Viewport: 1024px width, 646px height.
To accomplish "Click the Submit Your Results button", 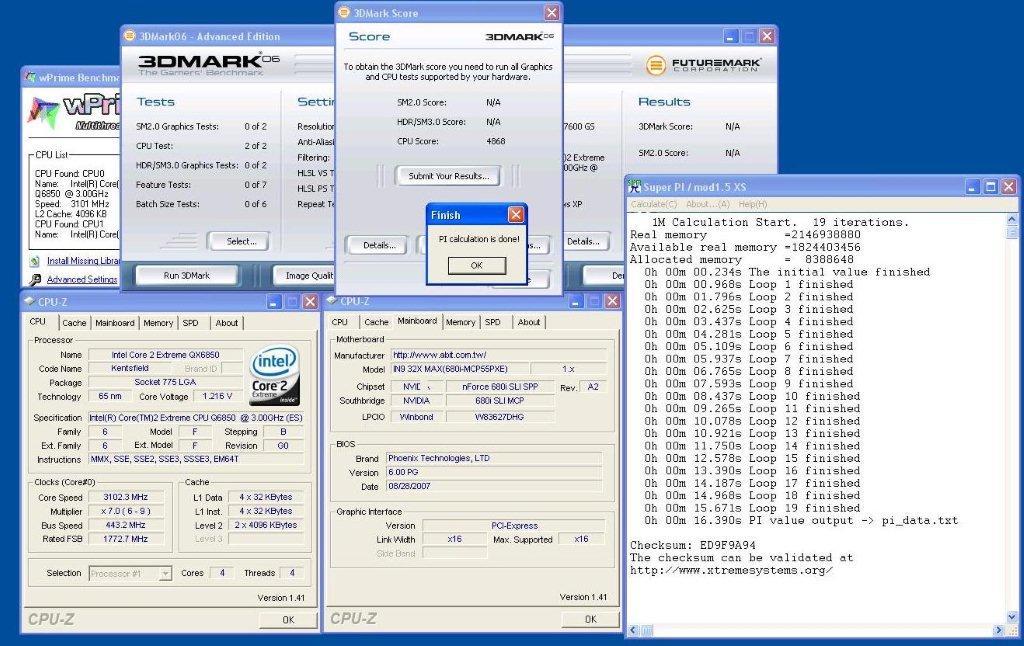I will click(x=447, y=176).
